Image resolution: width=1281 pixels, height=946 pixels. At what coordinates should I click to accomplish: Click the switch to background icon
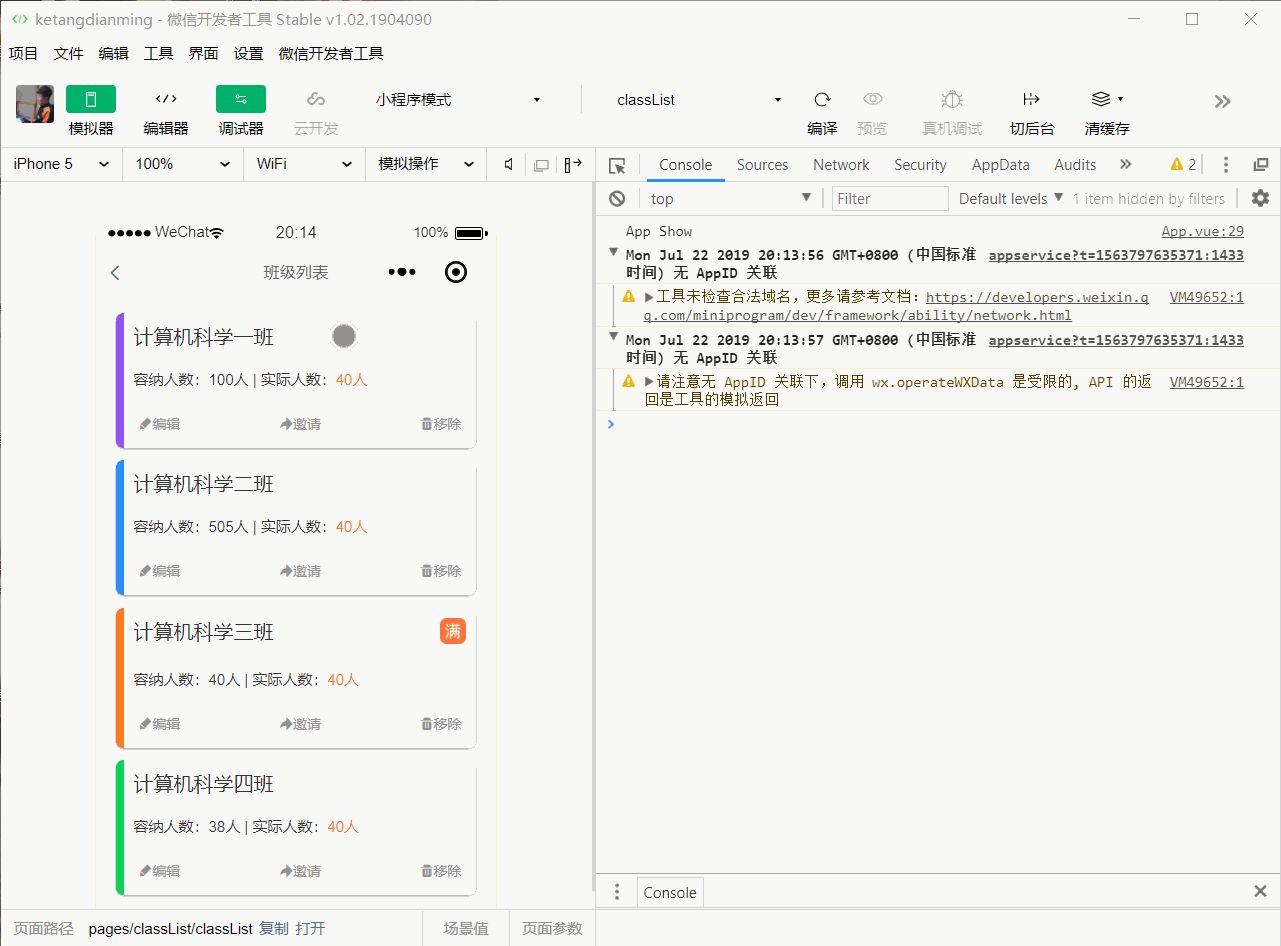pyautogui.click(x=1031, y=99)
